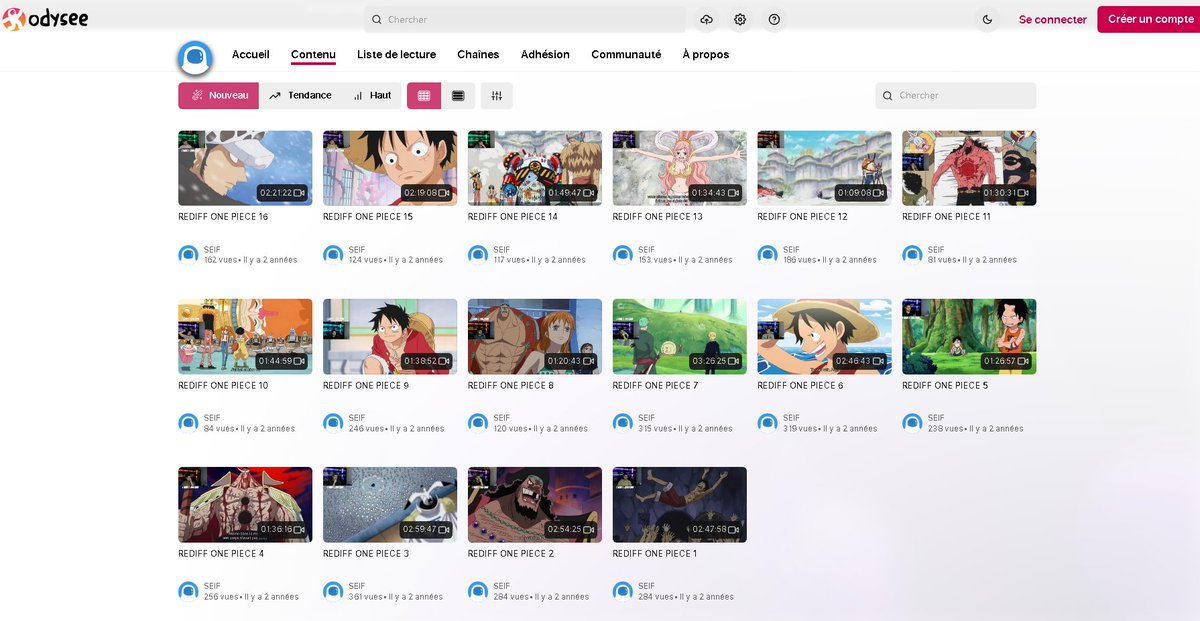Click Créer un compte button
The width and height of the screenshot is (1200, 621).
click(x=1148, y=19)
